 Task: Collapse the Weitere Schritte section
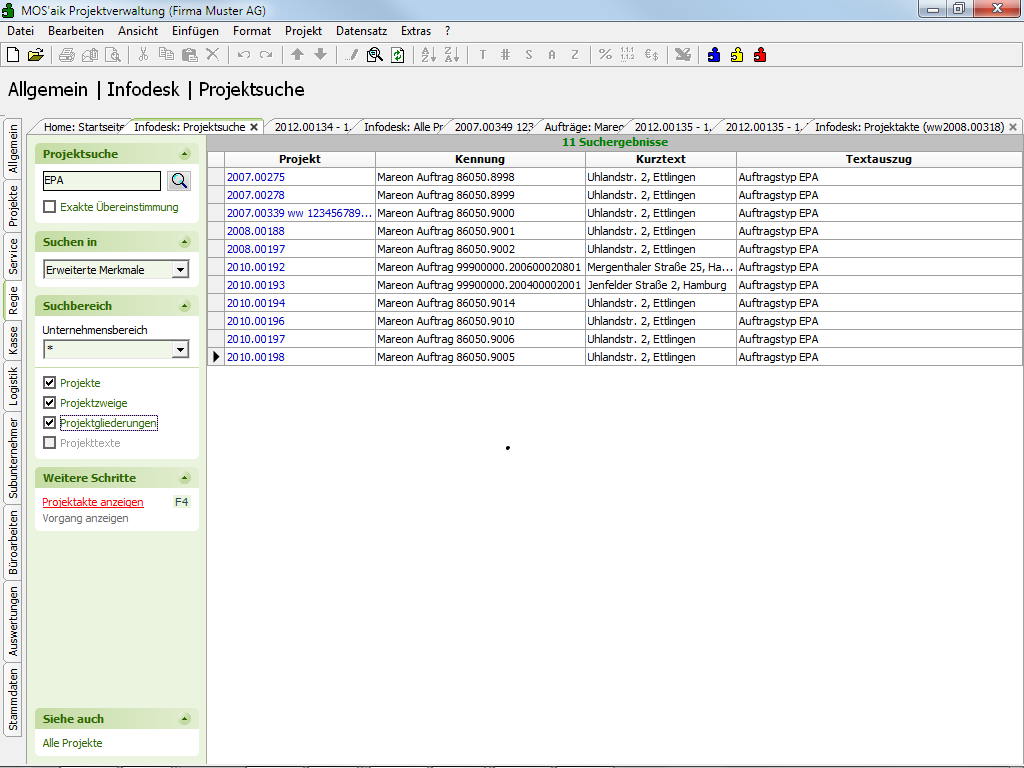click(x=184, y=478)
